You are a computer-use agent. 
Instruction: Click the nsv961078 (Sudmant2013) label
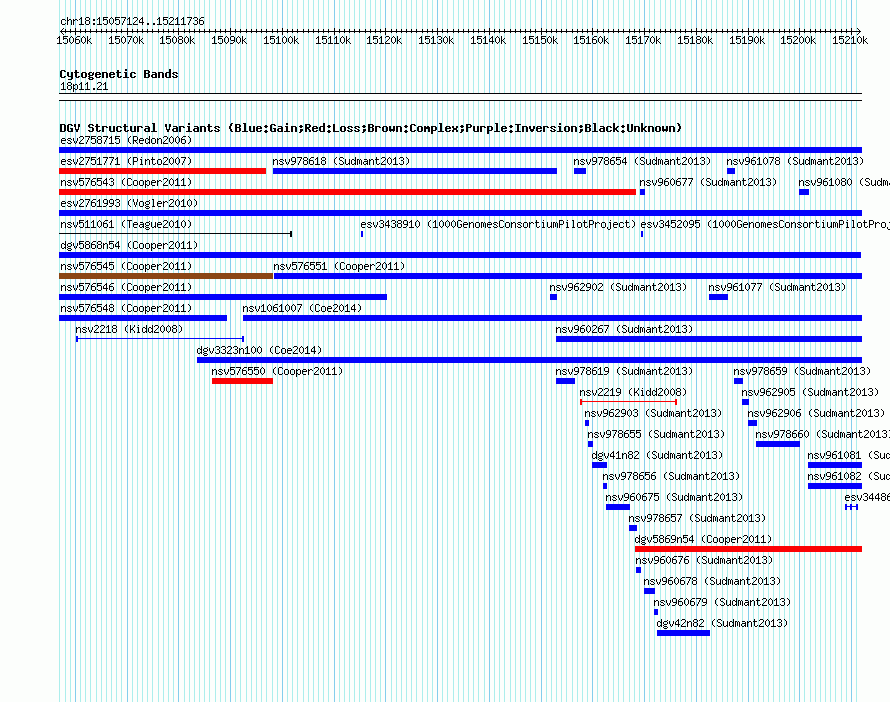coord(795,161)
